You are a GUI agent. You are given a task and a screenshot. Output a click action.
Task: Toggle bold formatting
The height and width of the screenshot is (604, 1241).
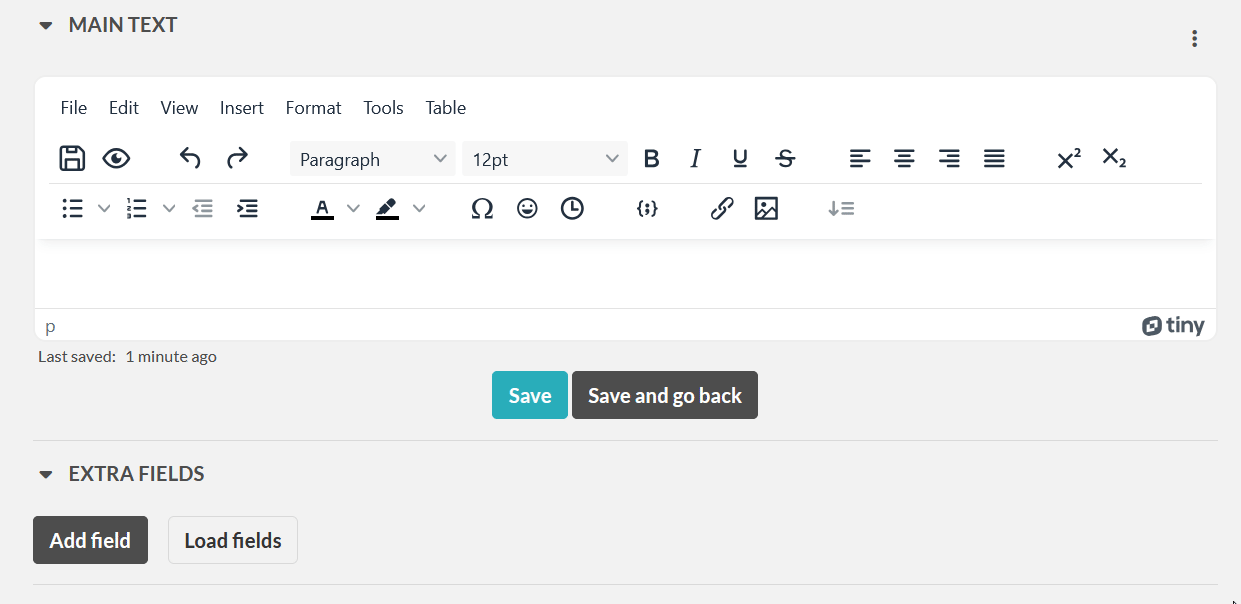pos(651,158)
